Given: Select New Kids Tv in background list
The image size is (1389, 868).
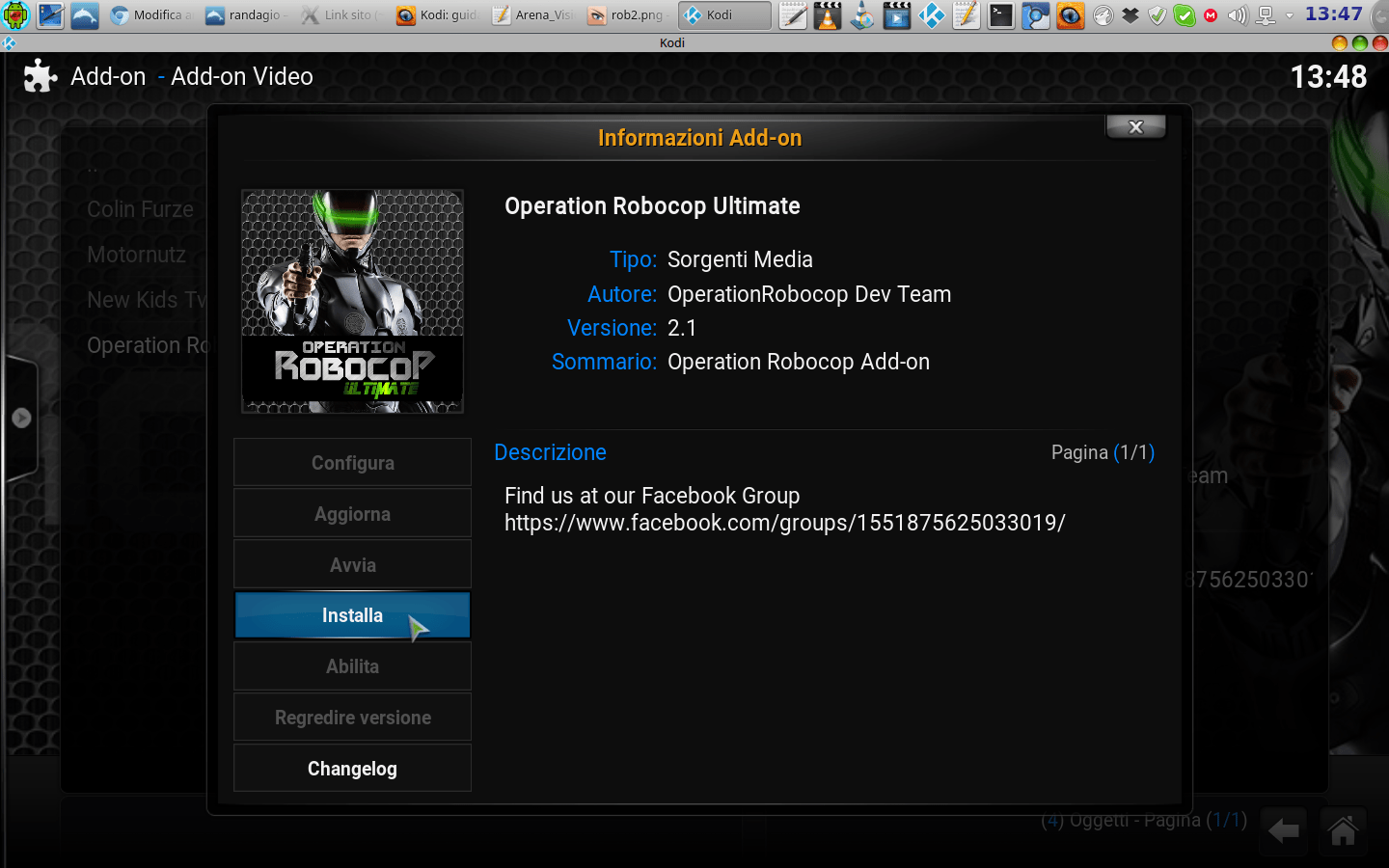Looking at the screenshot, I should (x=147, y=300).
